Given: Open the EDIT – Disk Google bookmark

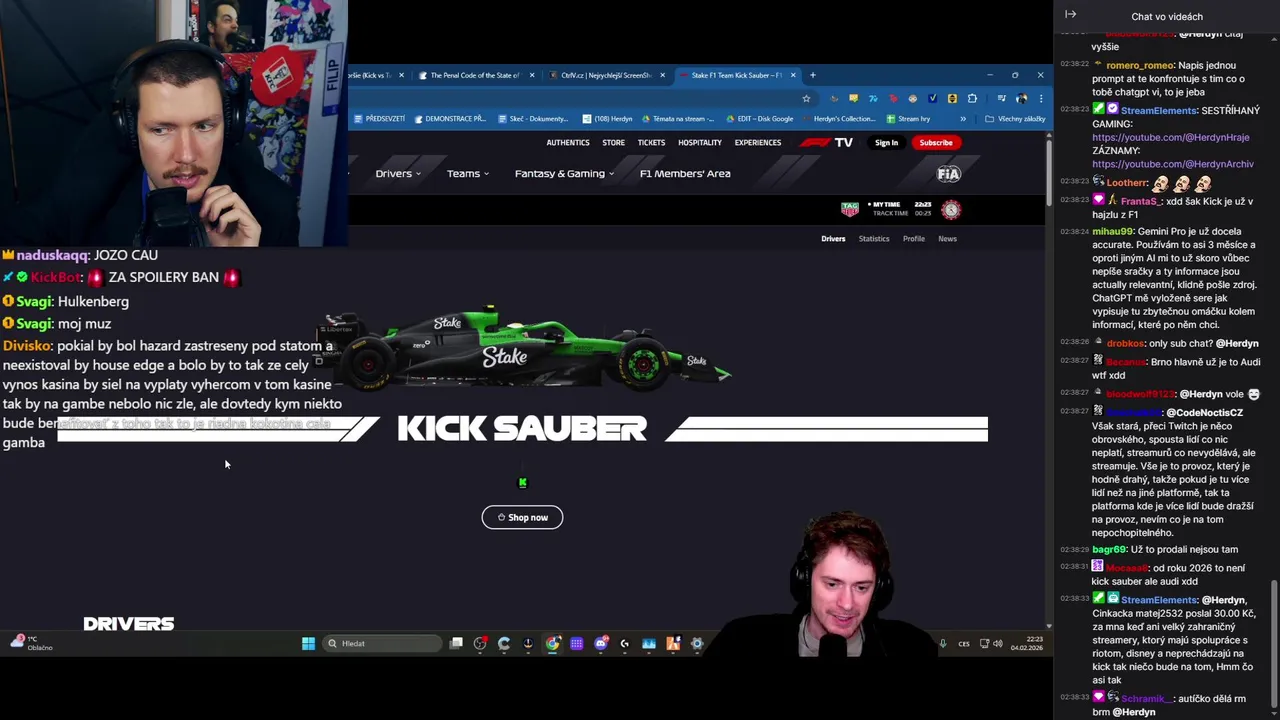Looking at the screenshot, I should (760, 118).
